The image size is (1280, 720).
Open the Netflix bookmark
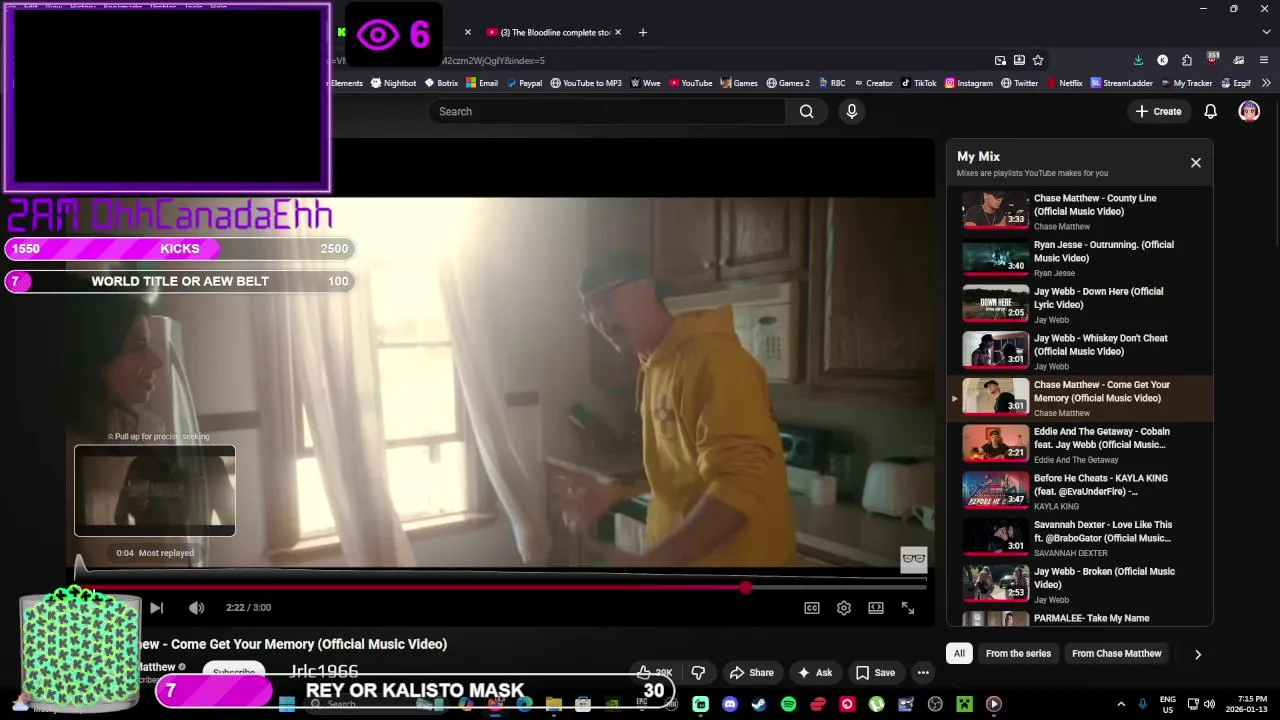pos(1064,83)
